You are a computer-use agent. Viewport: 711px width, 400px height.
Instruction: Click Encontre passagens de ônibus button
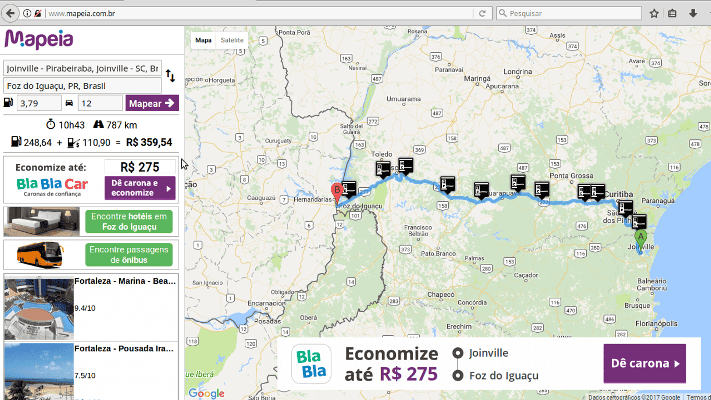pos(129,255)
